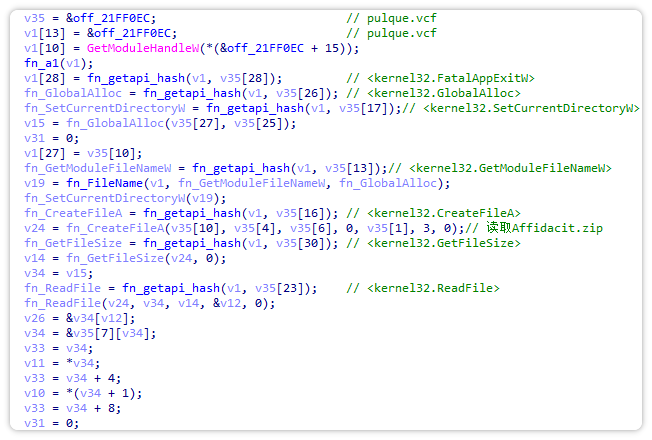The height and width of the screenshot is (440, 652).
Task: Click the fn_GetFileSize variable assignment
Action: (73, 243)
